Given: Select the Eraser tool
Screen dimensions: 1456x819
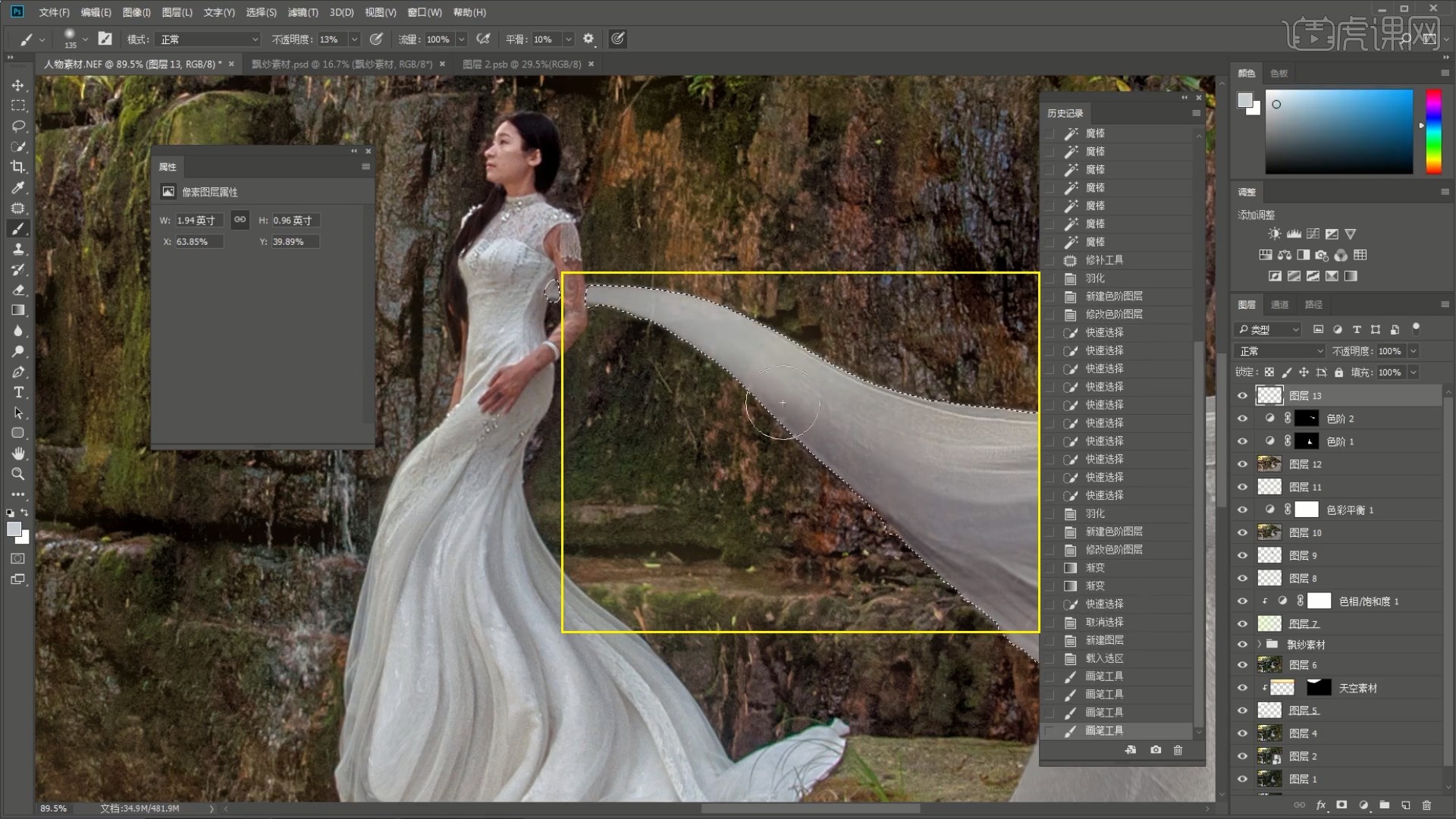Looking at the screenshot, I should pyautogui.click(x=18, y=290).
